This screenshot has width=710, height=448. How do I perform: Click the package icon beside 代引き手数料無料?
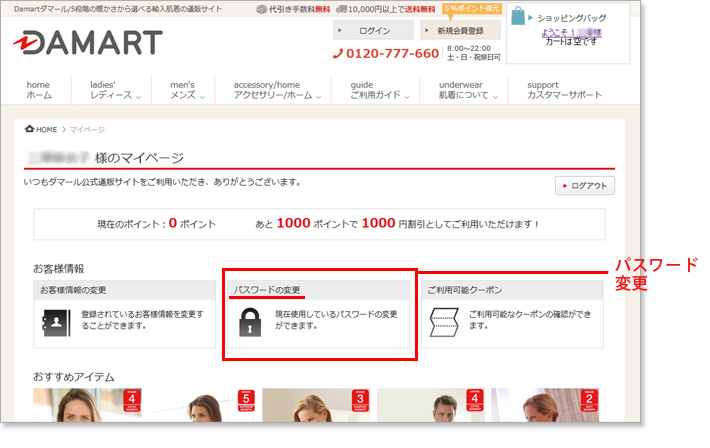pyautogui.click(x=261, y=9)
